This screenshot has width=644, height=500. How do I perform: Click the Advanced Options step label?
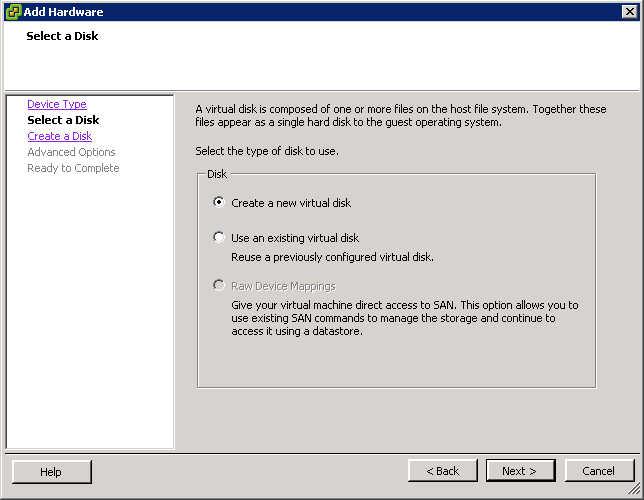(71, 152)
